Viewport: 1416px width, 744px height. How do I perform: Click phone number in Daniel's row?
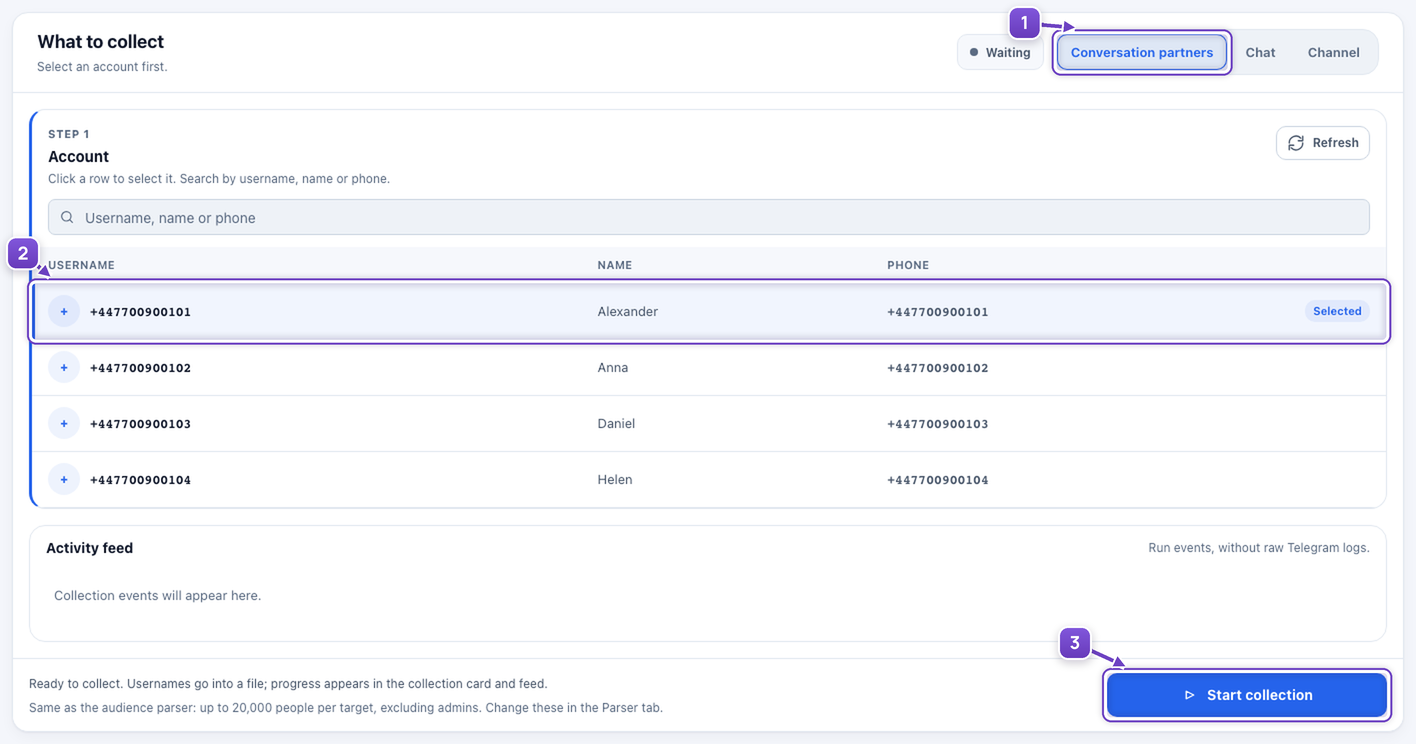click(938, 424)
